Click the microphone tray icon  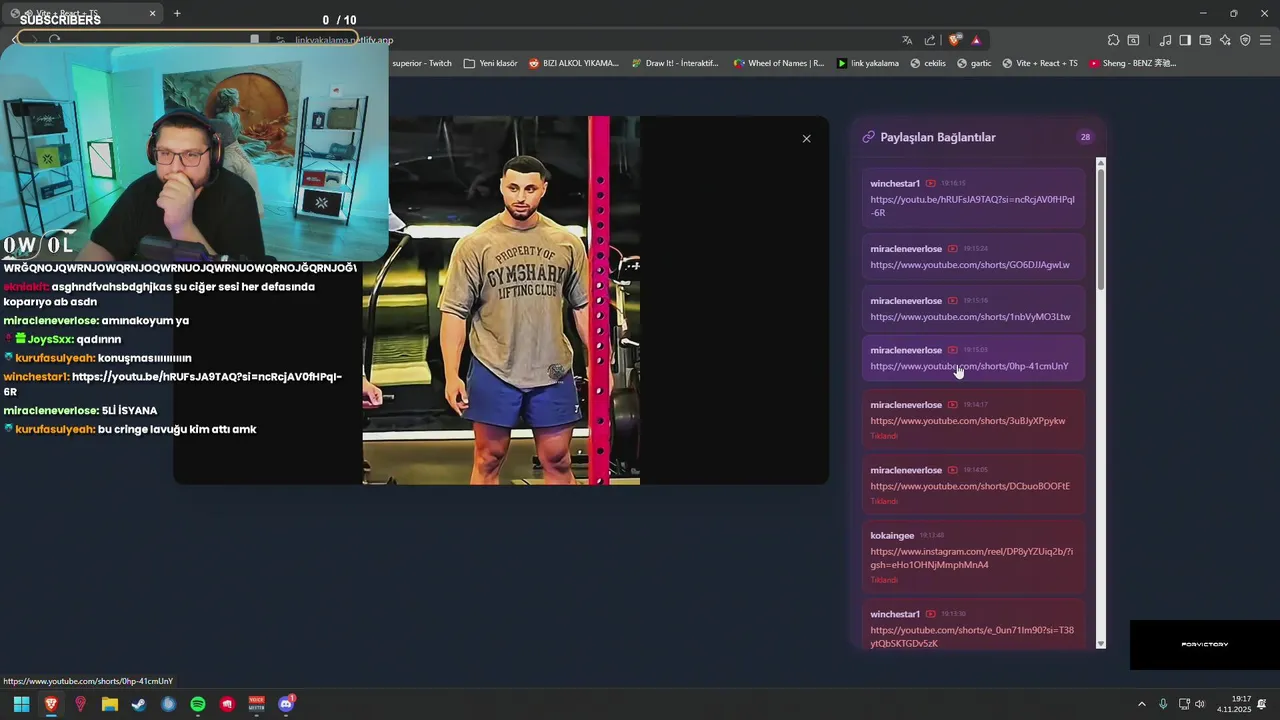[1163, 704]
